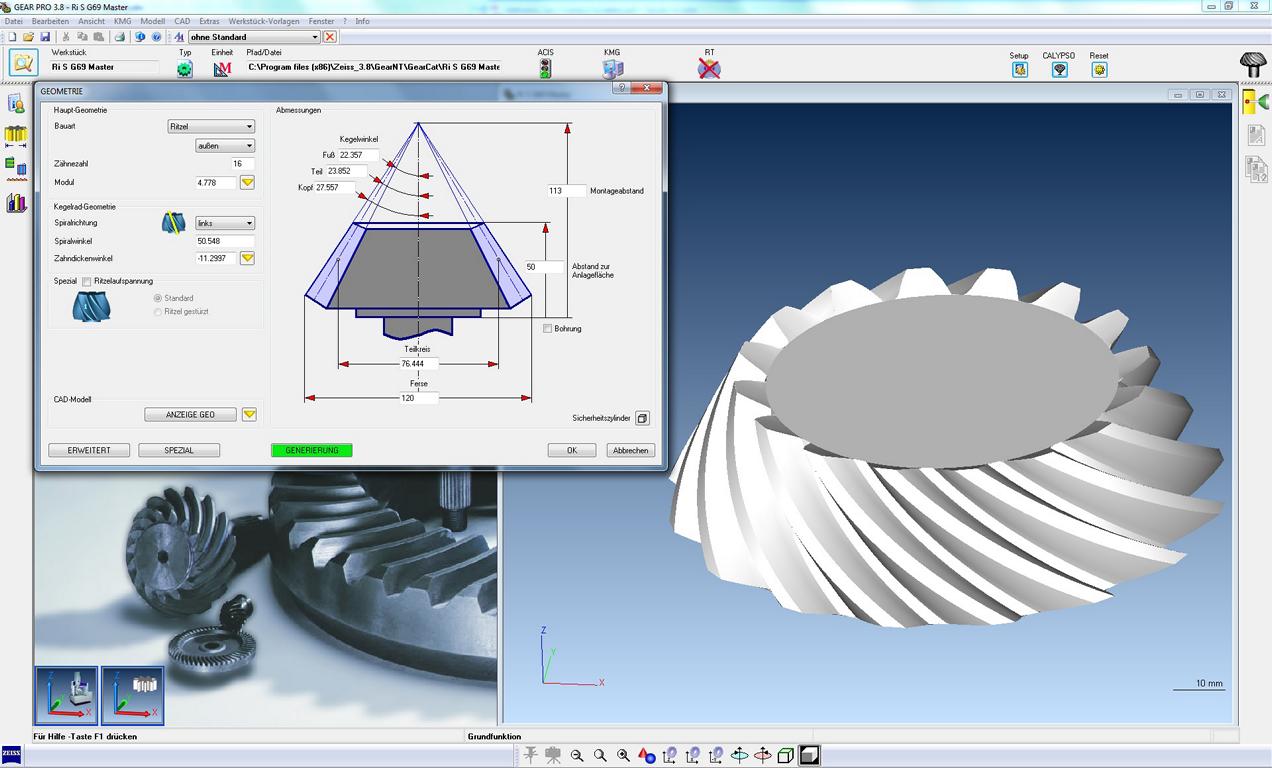1272x768 pixels.
Task: Open the Setup icon
Action: pos(1019,70)
